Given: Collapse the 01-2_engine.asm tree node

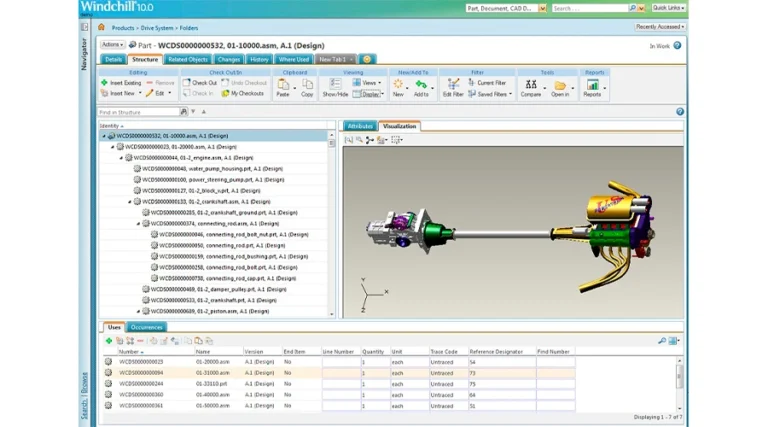Looking at the screenshot, I should (121, 158).
